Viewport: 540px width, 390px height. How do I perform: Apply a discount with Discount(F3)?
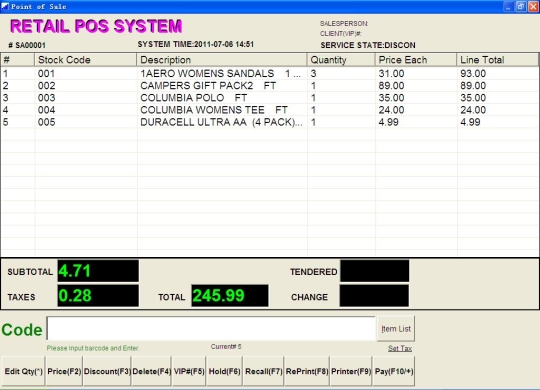point(107,371)
